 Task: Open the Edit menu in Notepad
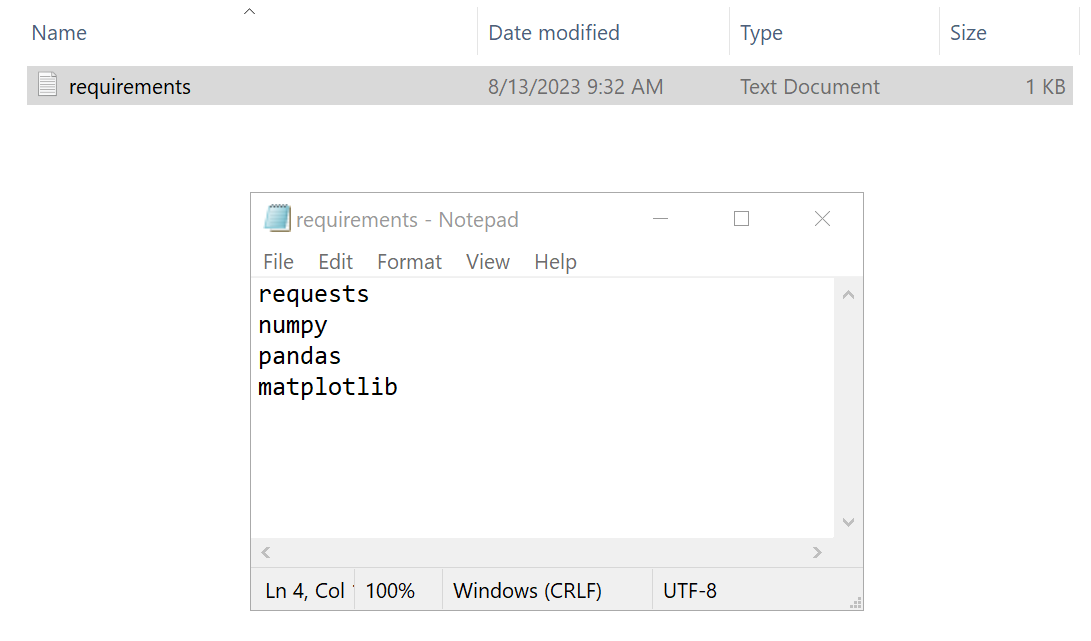click(335, 261)
